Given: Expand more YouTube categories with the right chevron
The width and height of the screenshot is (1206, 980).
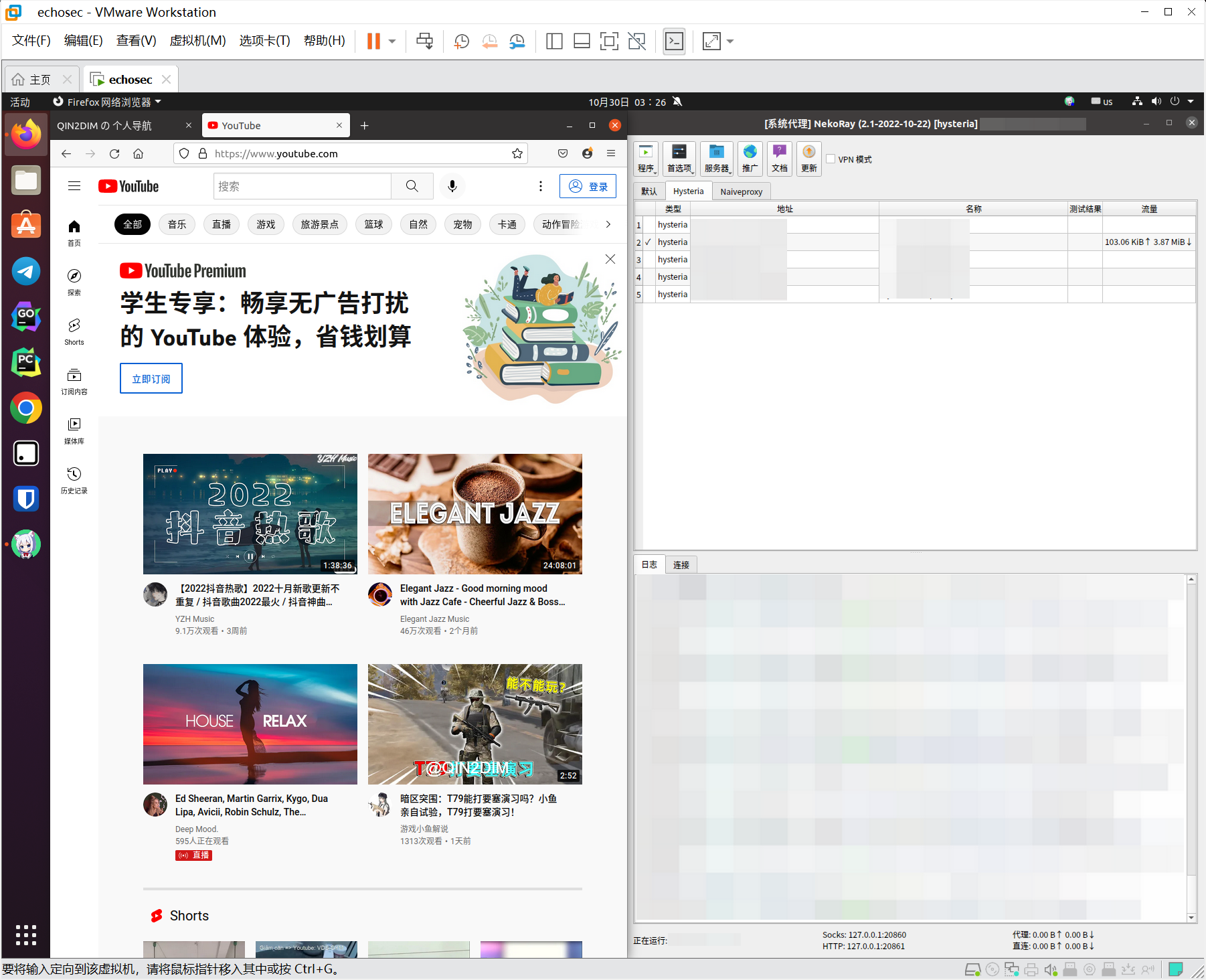Looking at the screenshot, I should tap(608, 224).
